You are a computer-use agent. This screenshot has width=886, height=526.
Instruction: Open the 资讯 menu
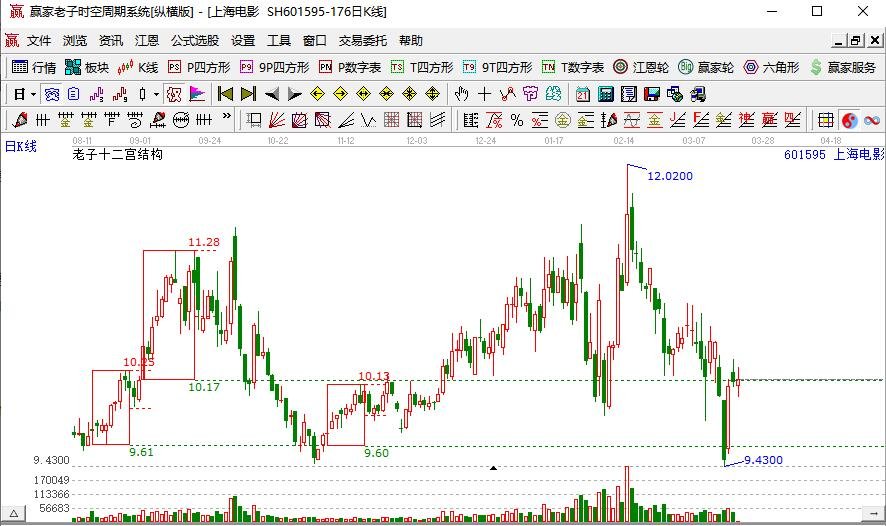(x=111, y=41)
